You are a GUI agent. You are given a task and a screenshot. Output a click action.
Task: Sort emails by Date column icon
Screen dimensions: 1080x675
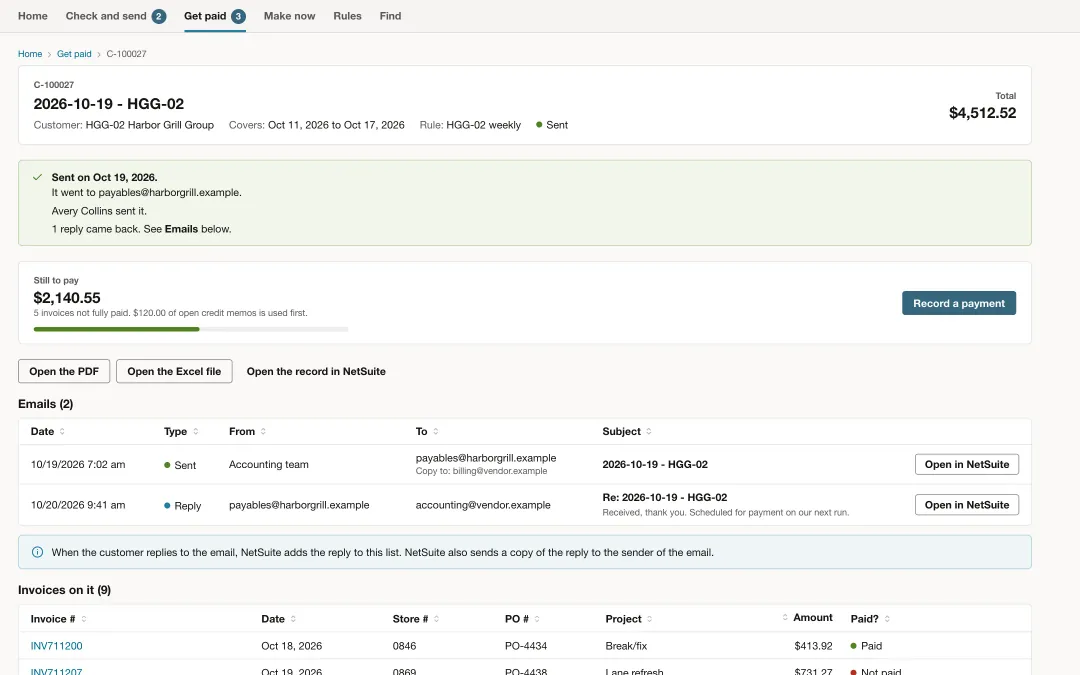(x=62, y=431)
